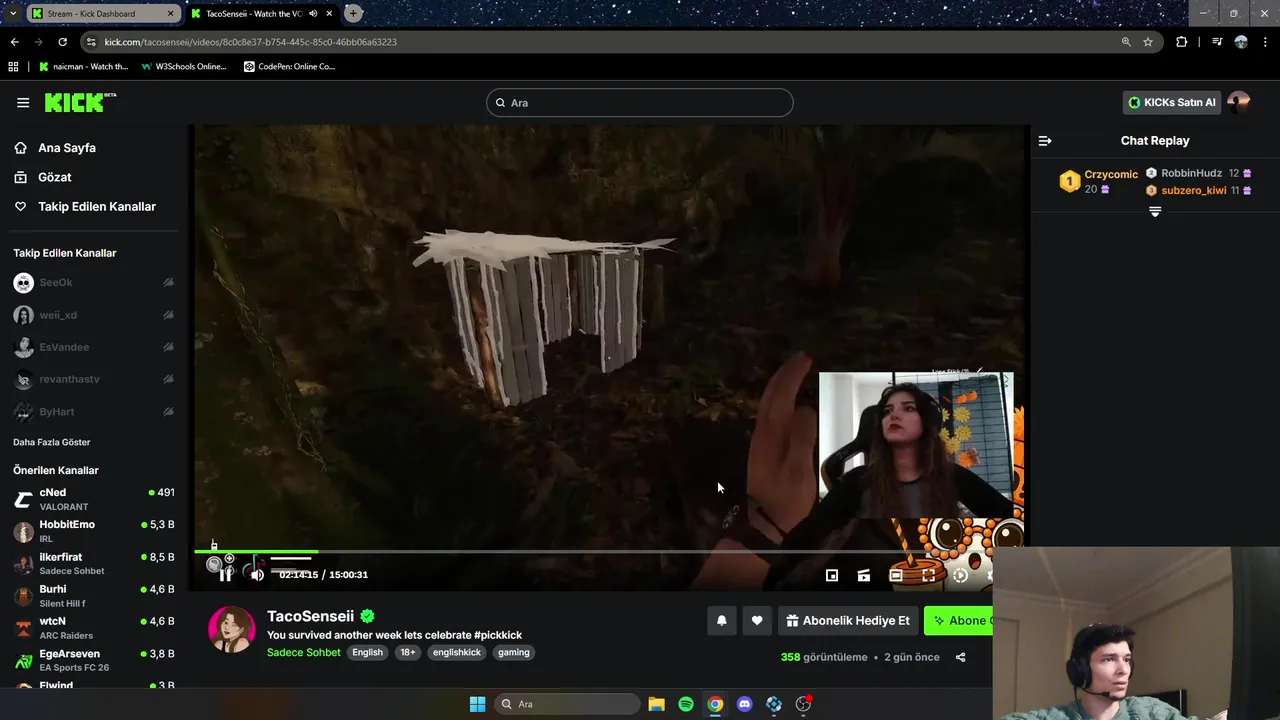Open HobbitEmo recommended channel

click(94, 531)
